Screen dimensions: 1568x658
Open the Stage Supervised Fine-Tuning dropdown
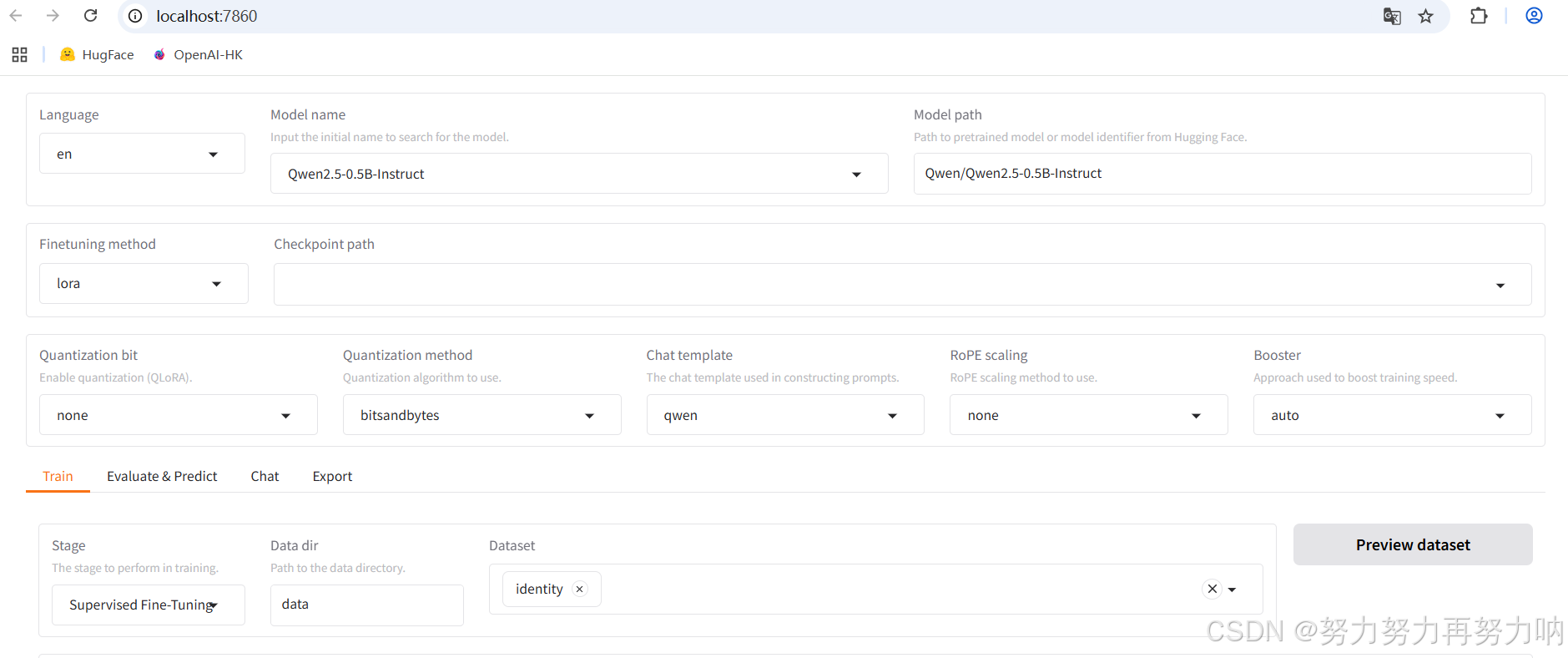148,605
